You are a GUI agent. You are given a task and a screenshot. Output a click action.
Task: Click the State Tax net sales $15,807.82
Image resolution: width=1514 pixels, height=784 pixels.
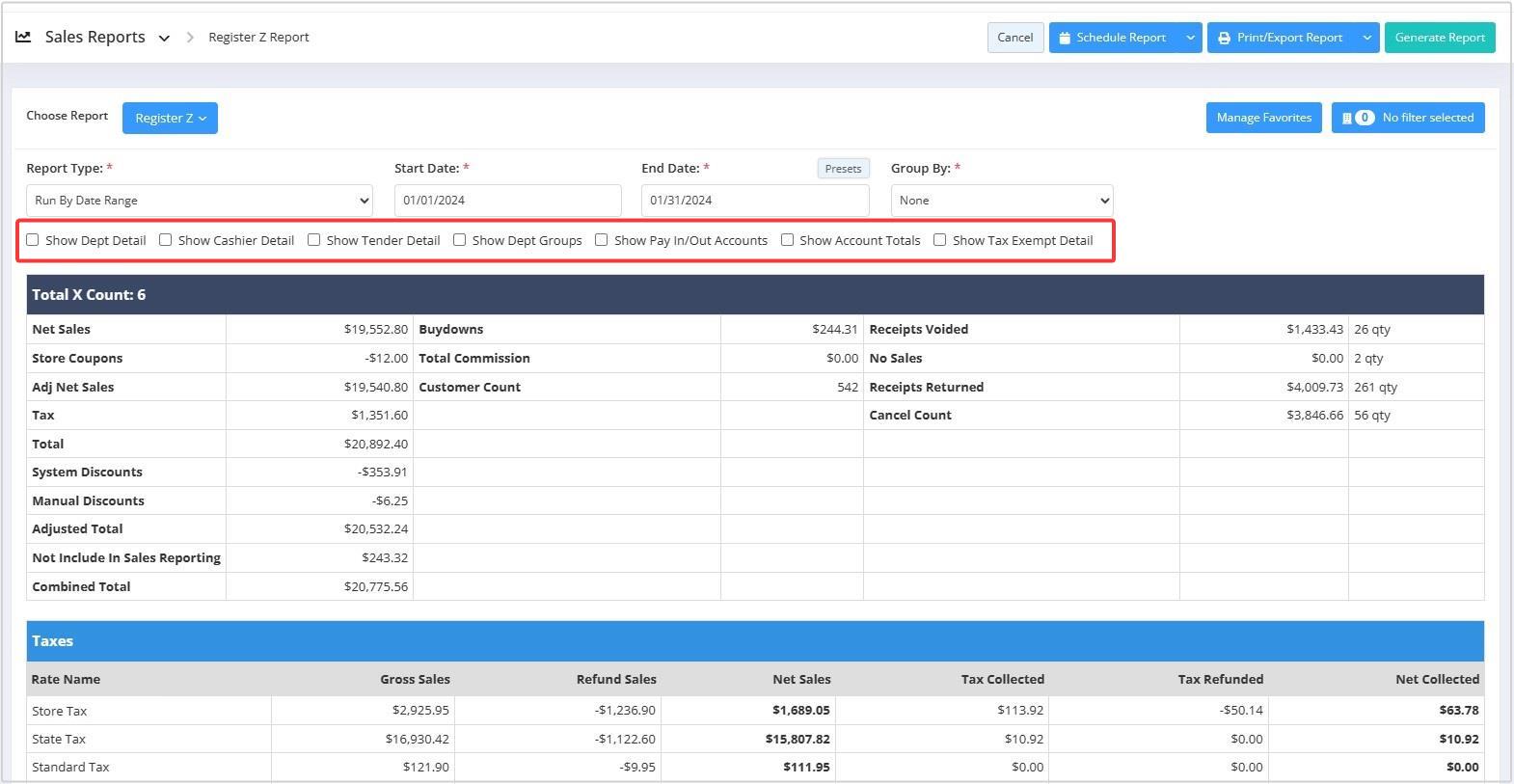pyautogui.click(x=798, y=740)
